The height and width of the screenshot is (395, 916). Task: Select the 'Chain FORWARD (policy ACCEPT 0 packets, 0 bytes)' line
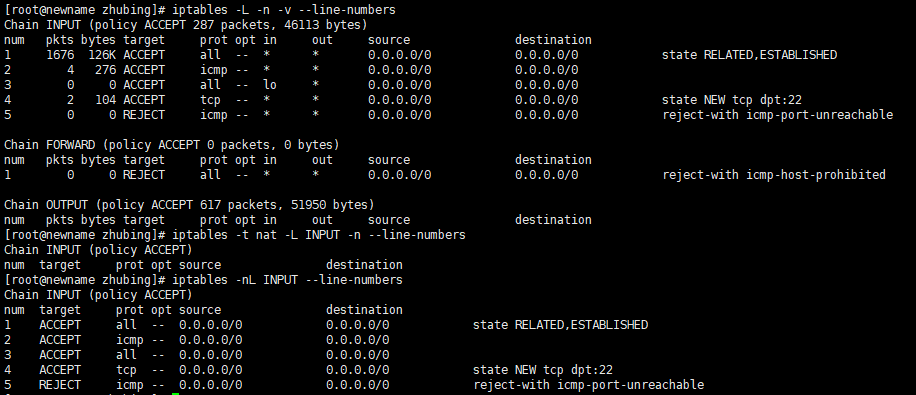[x=171, y=145]
